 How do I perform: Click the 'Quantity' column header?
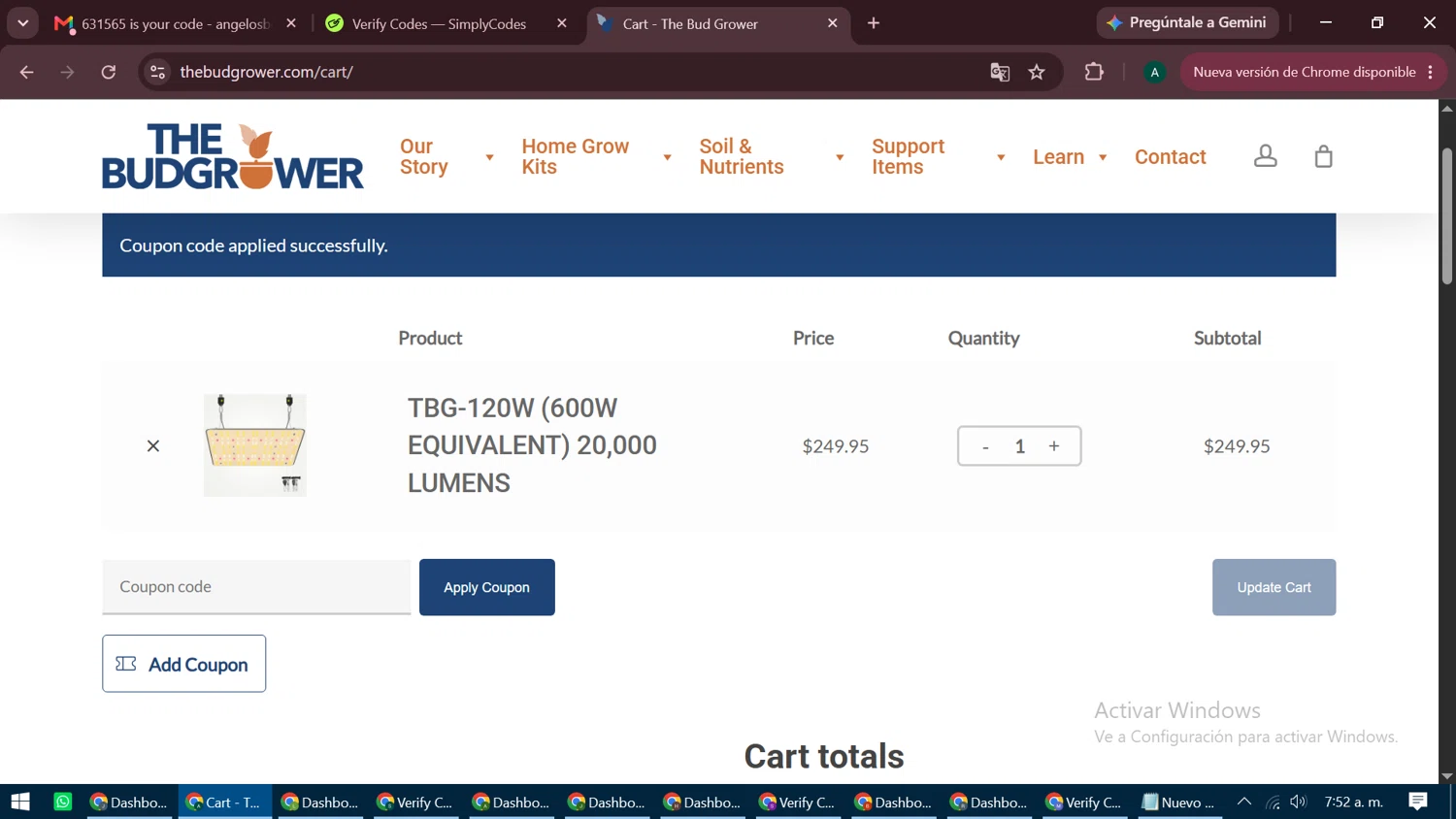point(983,338)
